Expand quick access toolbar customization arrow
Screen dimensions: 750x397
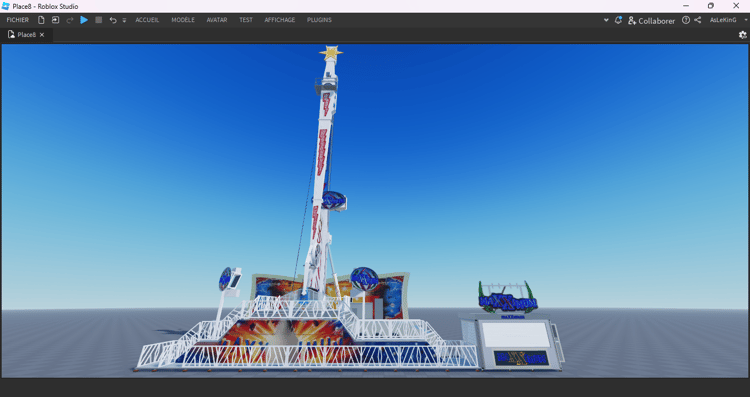(x=124, y=21)
